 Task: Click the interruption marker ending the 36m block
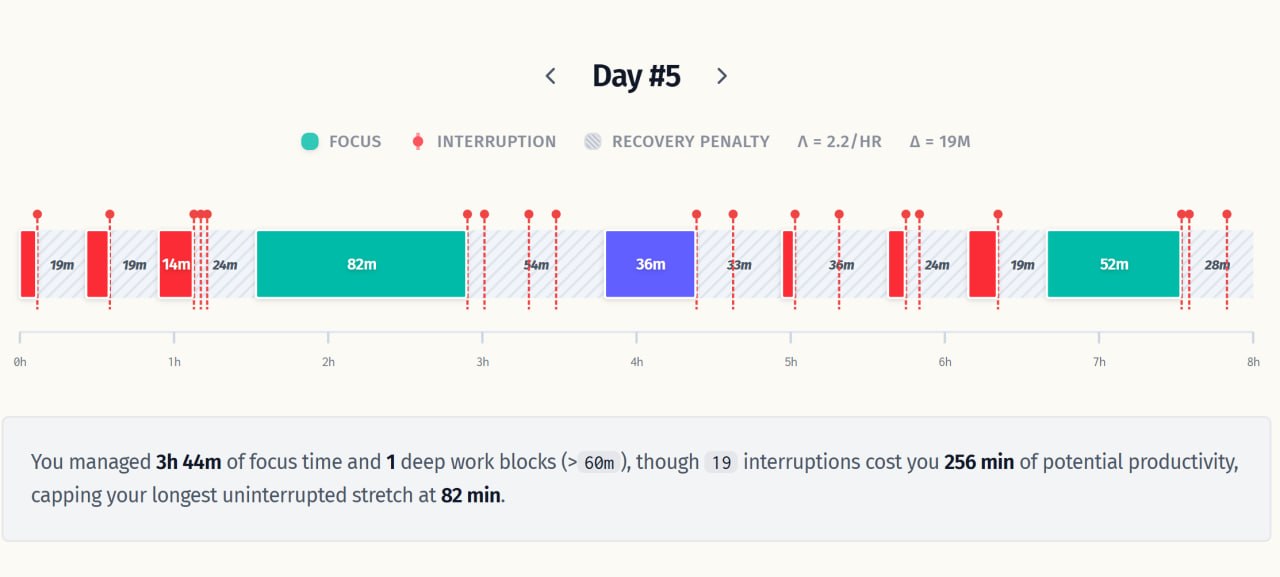(x=697, y=214)
